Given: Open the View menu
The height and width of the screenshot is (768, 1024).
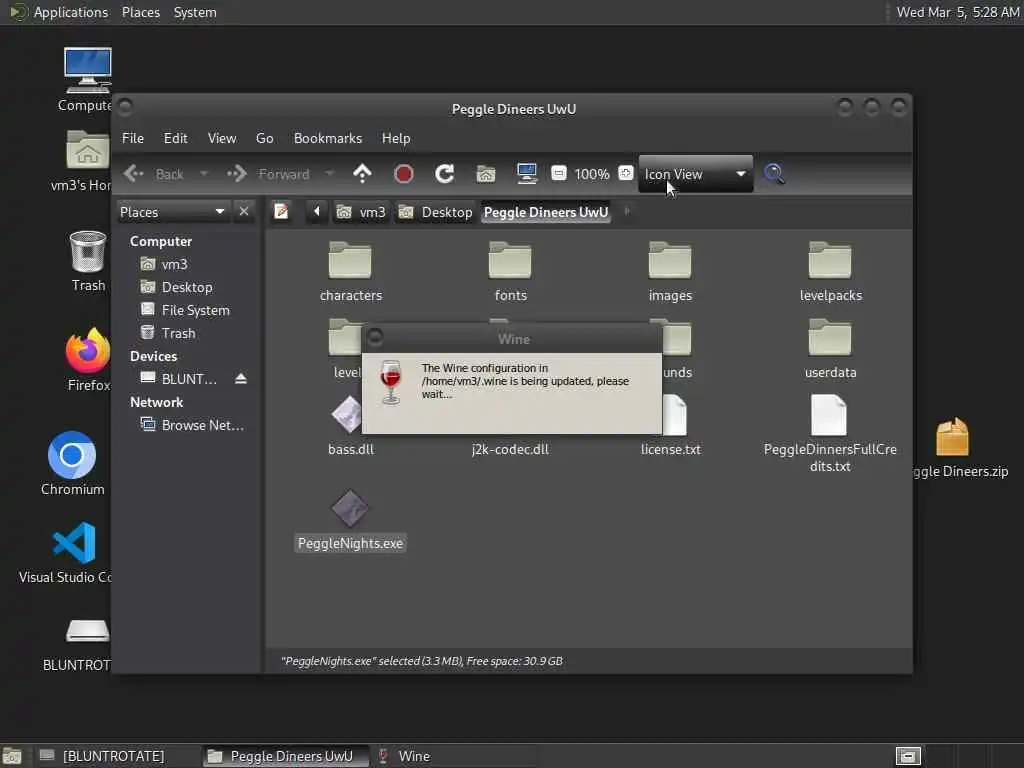Looking at the screenshot, I should point(222,138).
